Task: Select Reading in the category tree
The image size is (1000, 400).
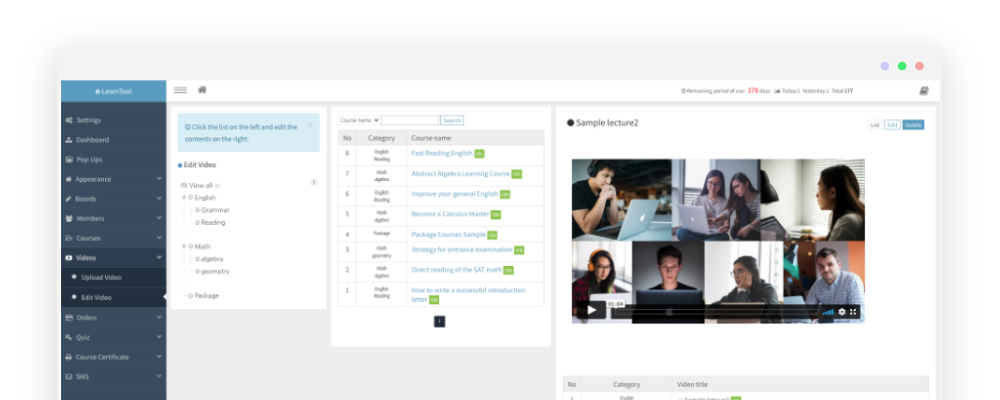Action: [x=213, y=223]
